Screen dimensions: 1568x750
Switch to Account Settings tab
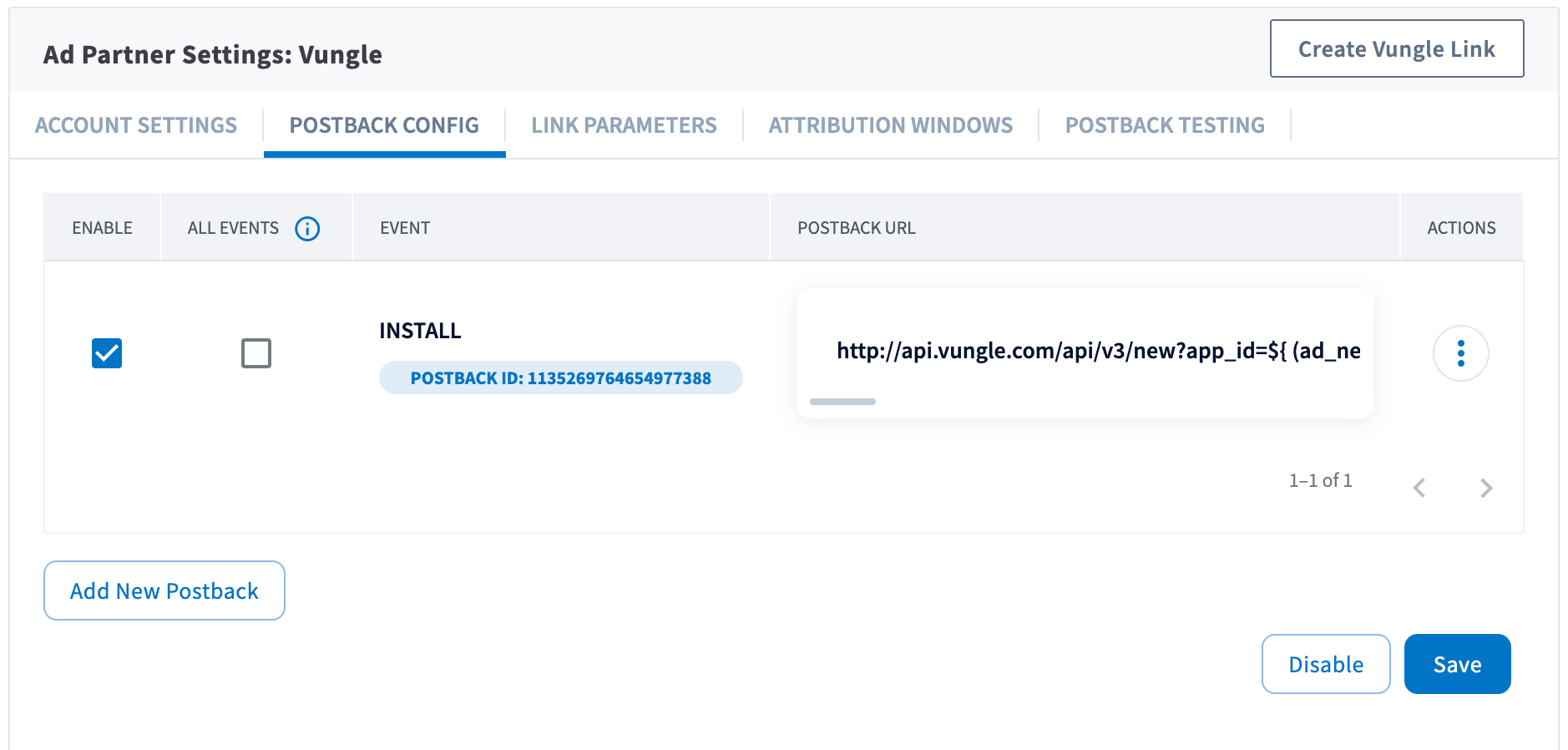[x=136, y=125]
